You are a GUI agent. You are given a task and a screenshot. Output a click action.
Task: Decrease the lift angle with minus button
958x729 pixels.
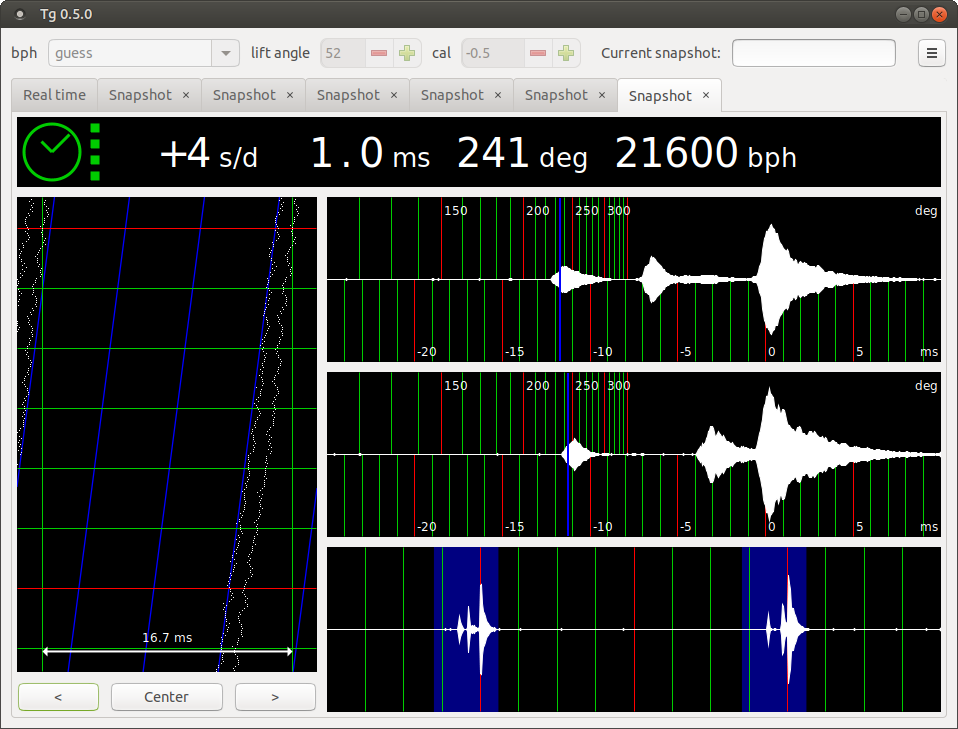pos(379,53)
